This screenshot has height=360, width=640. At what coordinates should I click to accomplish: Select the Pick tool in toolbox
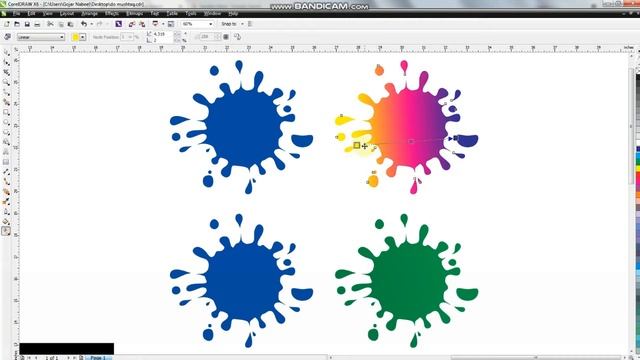6,52
